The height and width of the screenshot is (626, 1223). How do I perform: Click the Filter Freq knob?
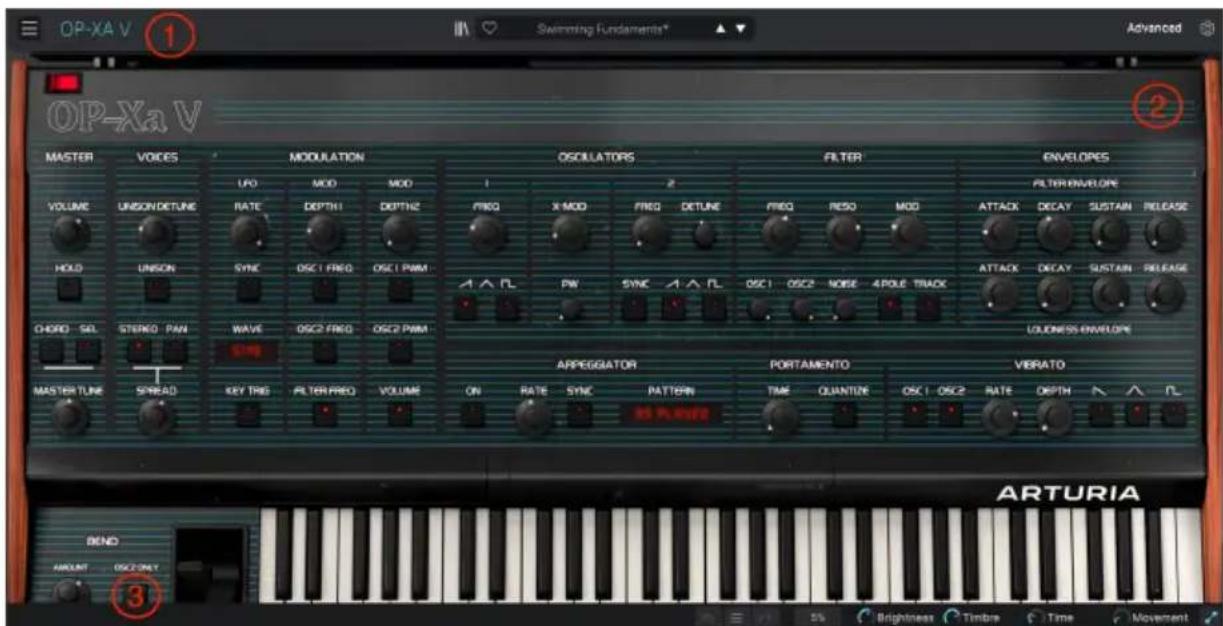tap(780, 233)
